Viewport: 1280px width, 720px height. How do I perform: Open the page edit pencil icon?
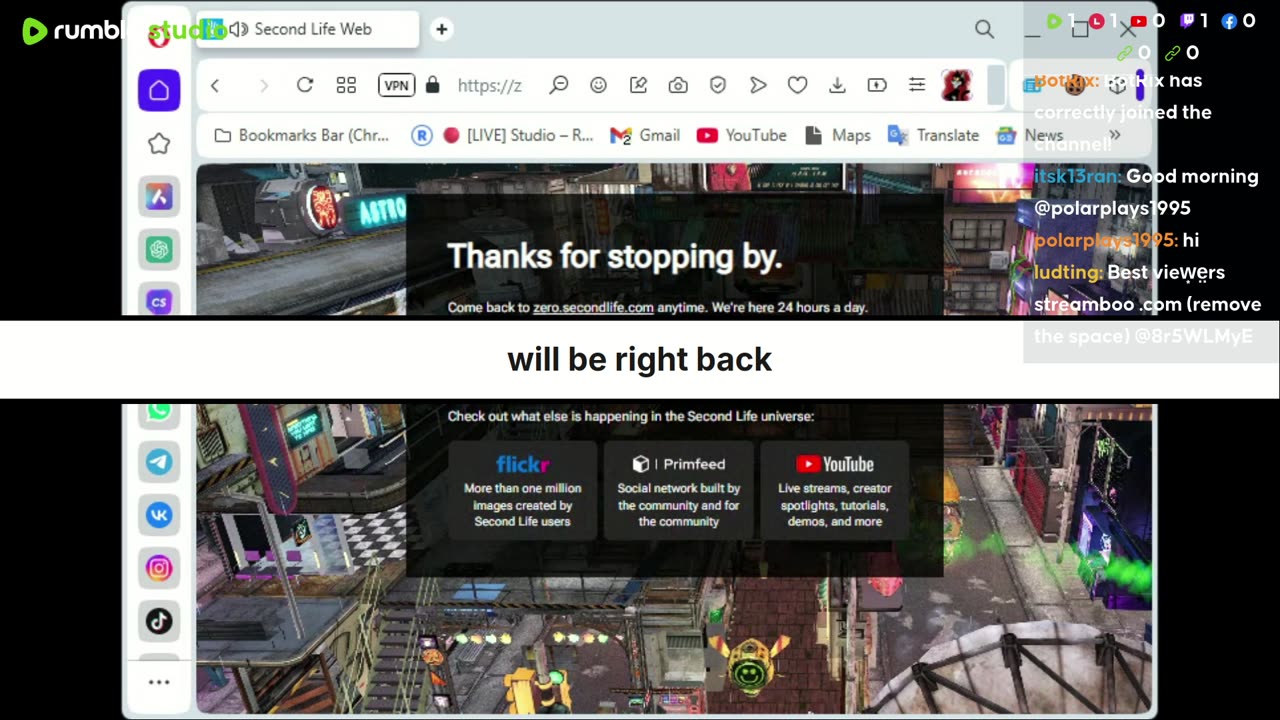638,86
